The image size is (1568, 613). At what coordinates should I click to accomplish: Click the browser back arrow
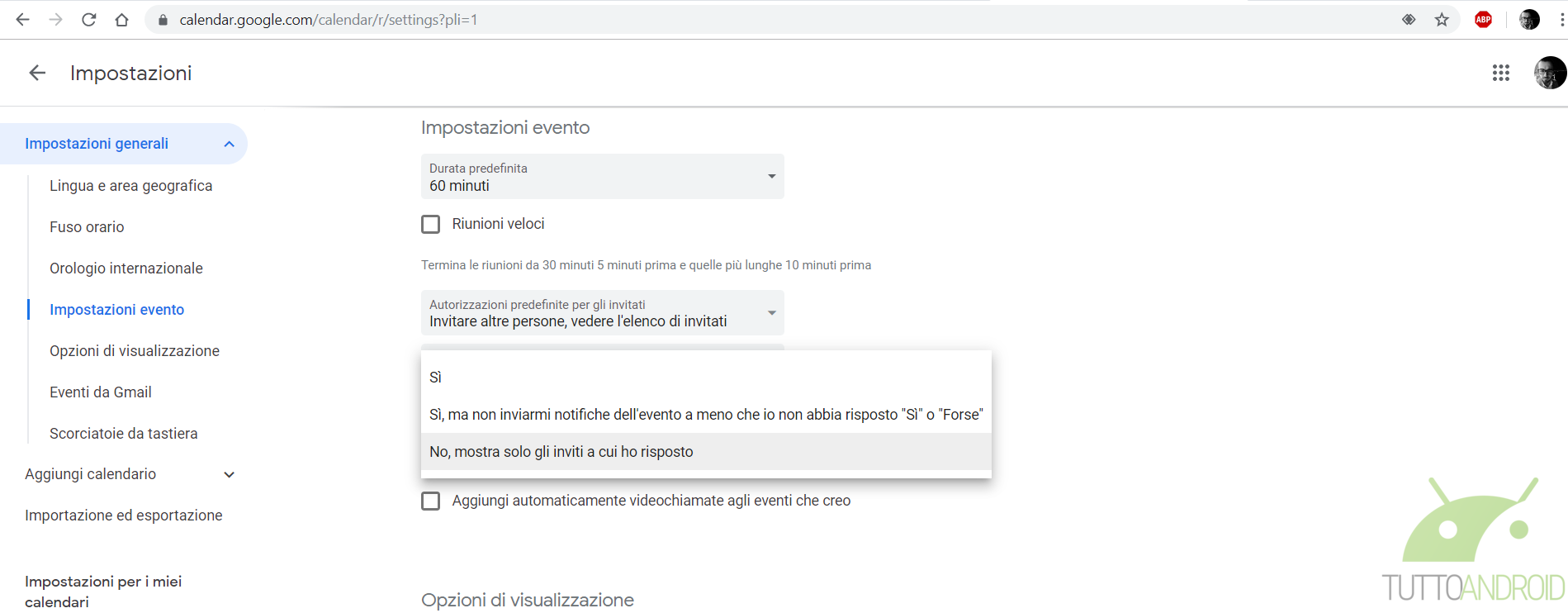22,20
